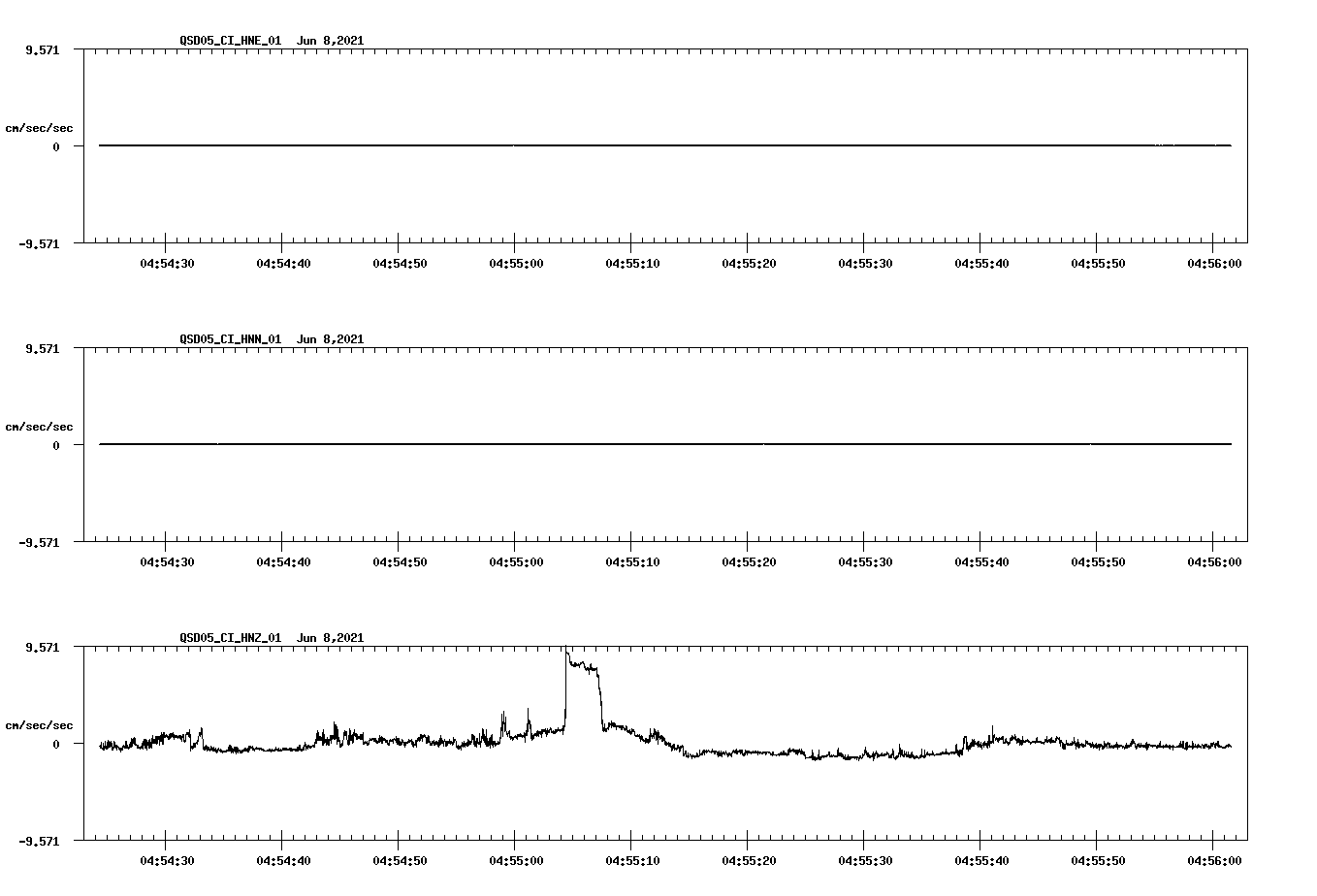This screenshot has height=896, width=1317.
Task: Click the 04:56:00 label under HNE plot
Action: coord(1214,264)
